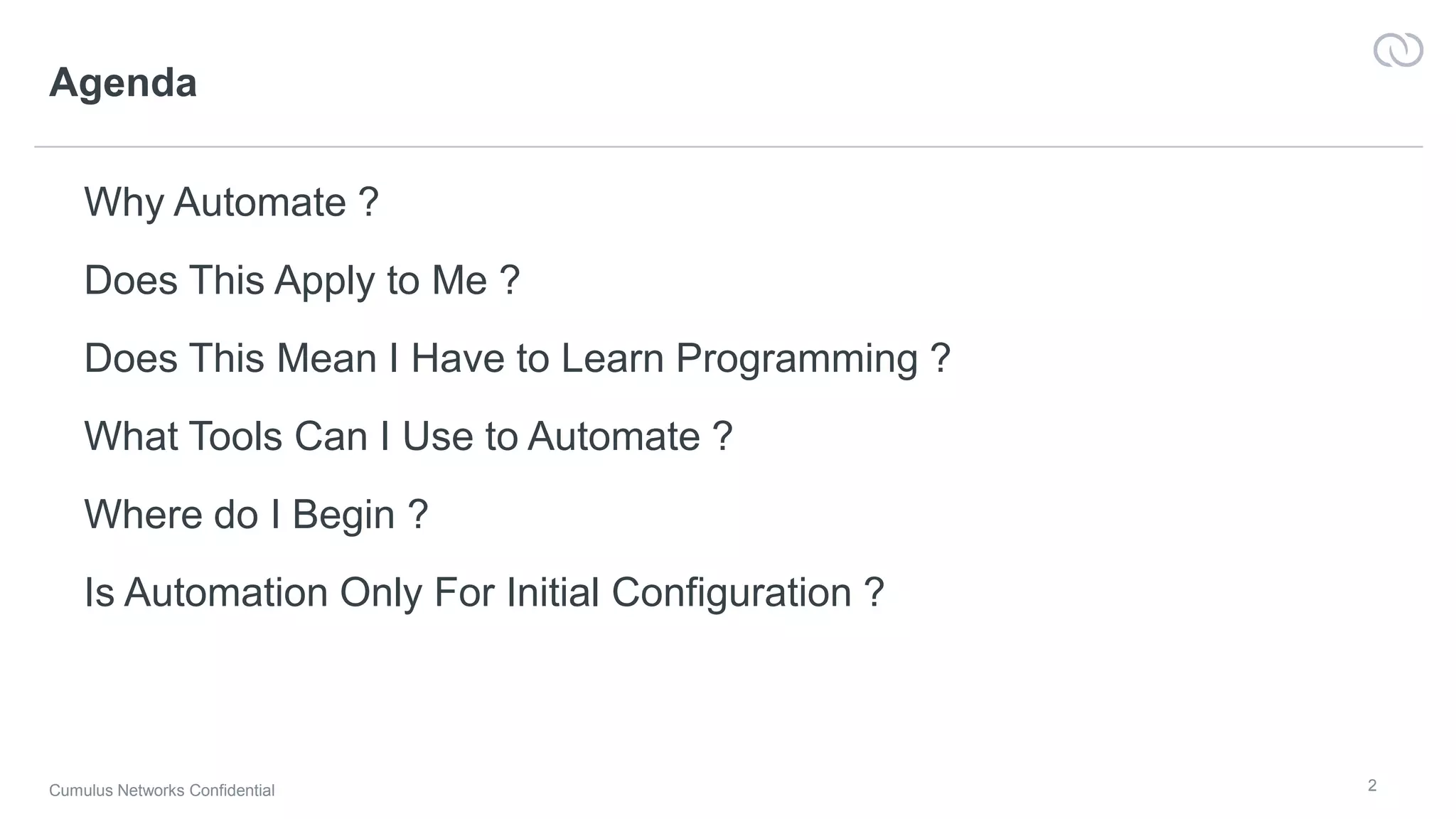Select the "Does This Apply to Me ?" line
Viewport: 1456px width, 819px height.
301,280
